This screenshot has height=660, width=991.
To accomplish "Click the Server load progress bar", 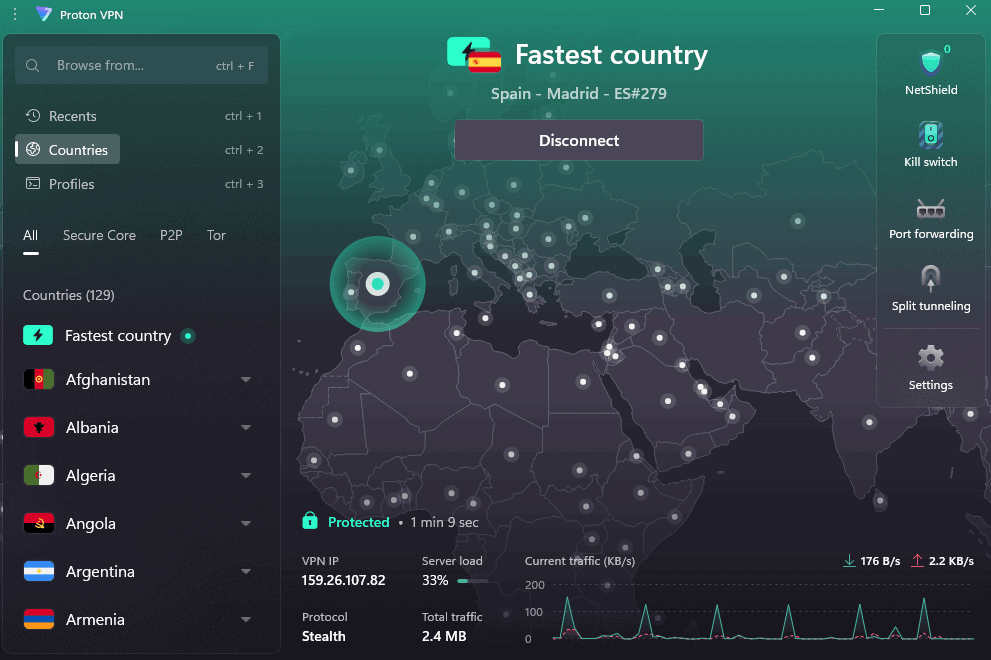I will [472, 580].
